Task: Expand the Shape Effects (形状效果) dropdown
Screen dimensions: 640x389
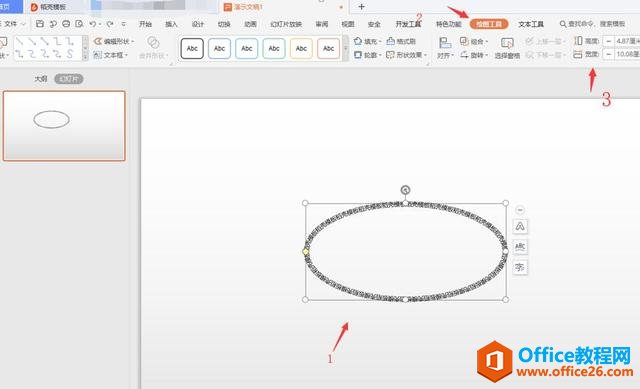Action: (x=407, y=55)
